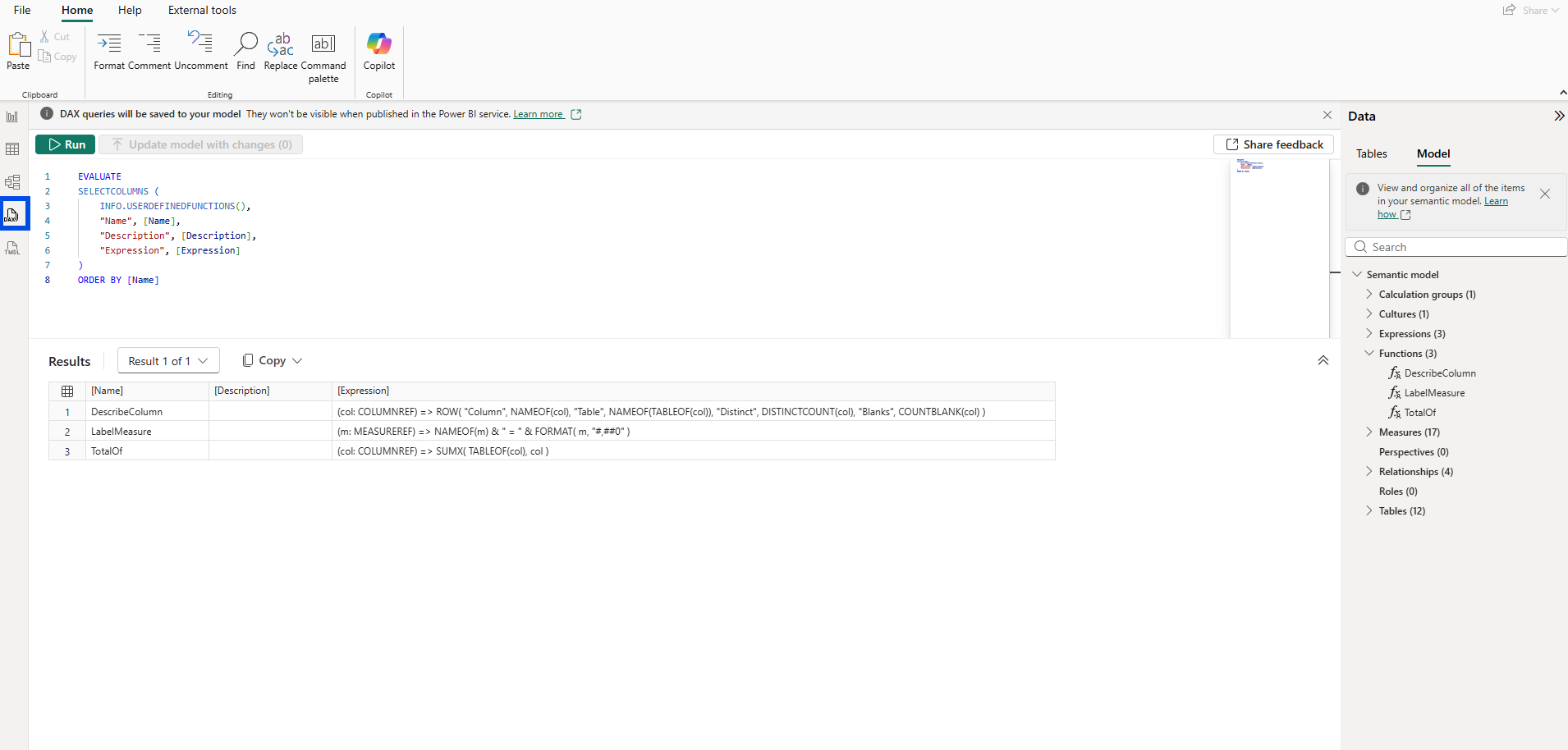This screenshot has height=750, width=1568.
Task: Dismiss the semantic model tip message
Action: click(1545, 194)
